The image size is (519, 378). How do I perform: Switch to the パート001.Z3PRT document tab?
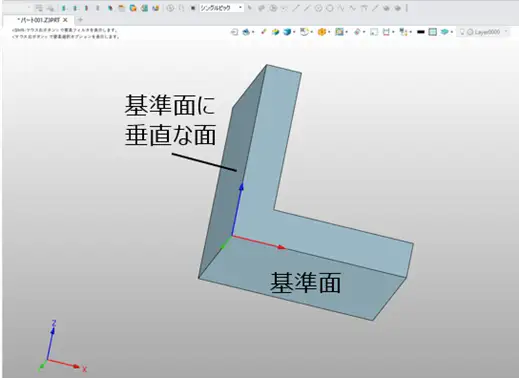pos(39,20)
